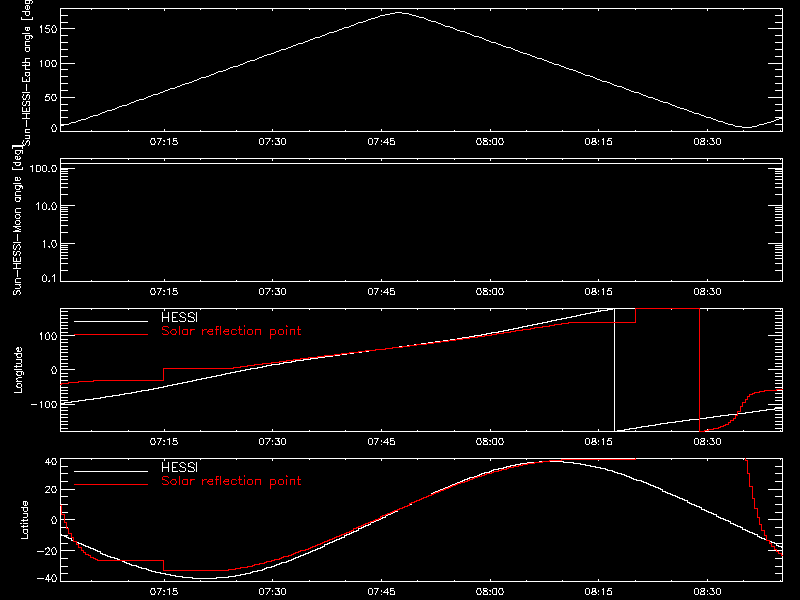This screenshot has width=800, height=600.
Task: Click 08:00 under the Longitude plot
Action: pos(490,442)
